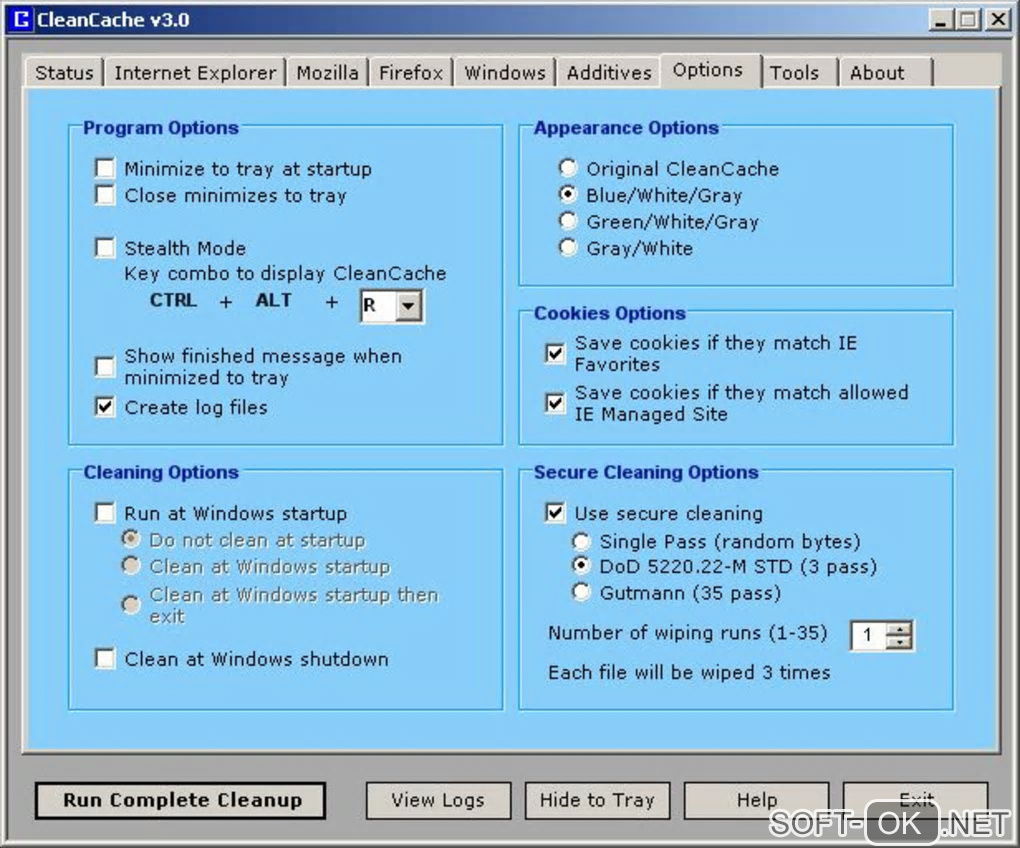The image size is (1020, 848).
Task: Choose Green/White/Gray appearance
Action: click(x=568, y=221)
